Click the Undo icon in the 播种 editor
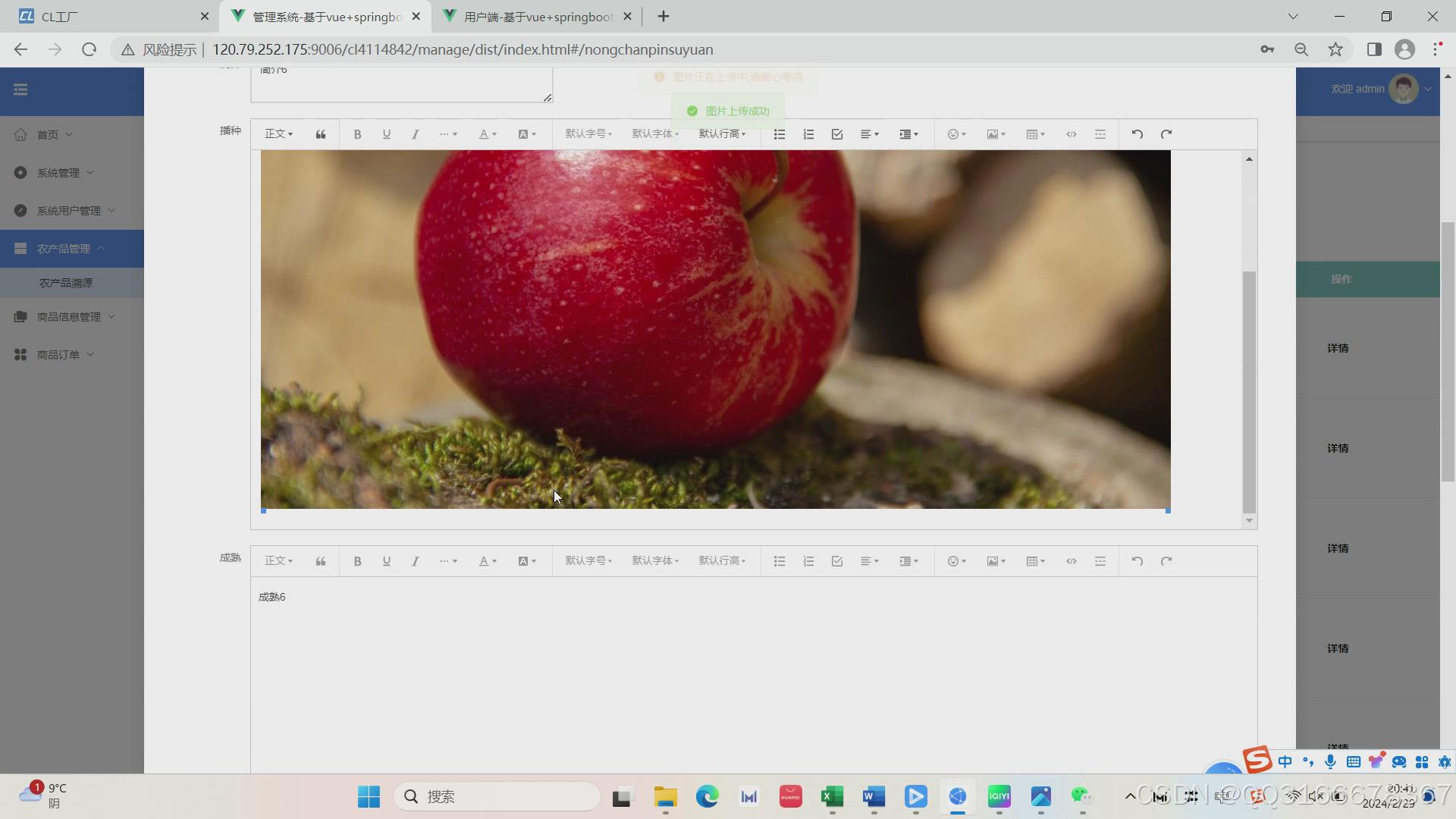The width and height of the screenshot is (1456, 819). point(1137,134)
